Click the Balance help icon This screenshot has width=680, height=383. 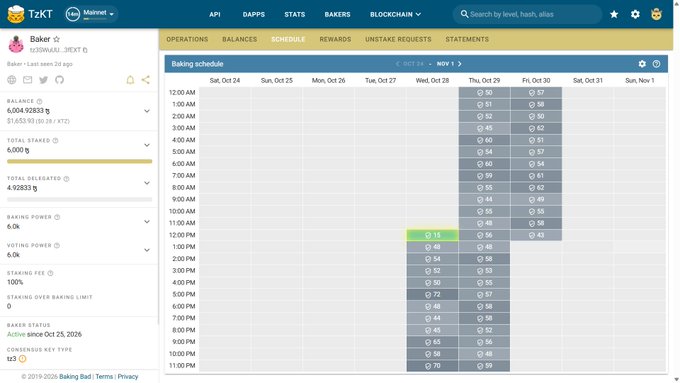click(39, 101)
